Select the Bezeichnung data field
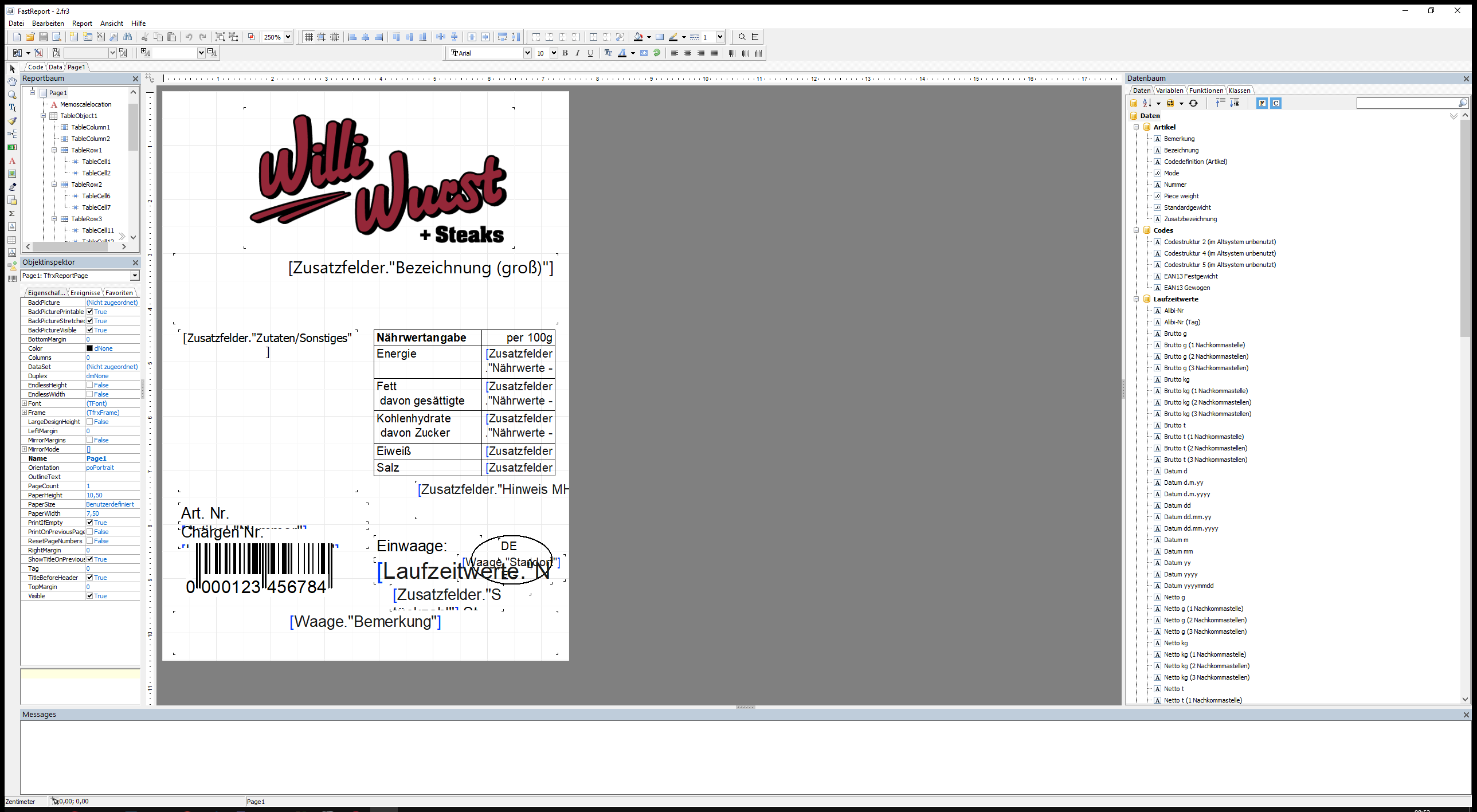 coord(1181,150)
